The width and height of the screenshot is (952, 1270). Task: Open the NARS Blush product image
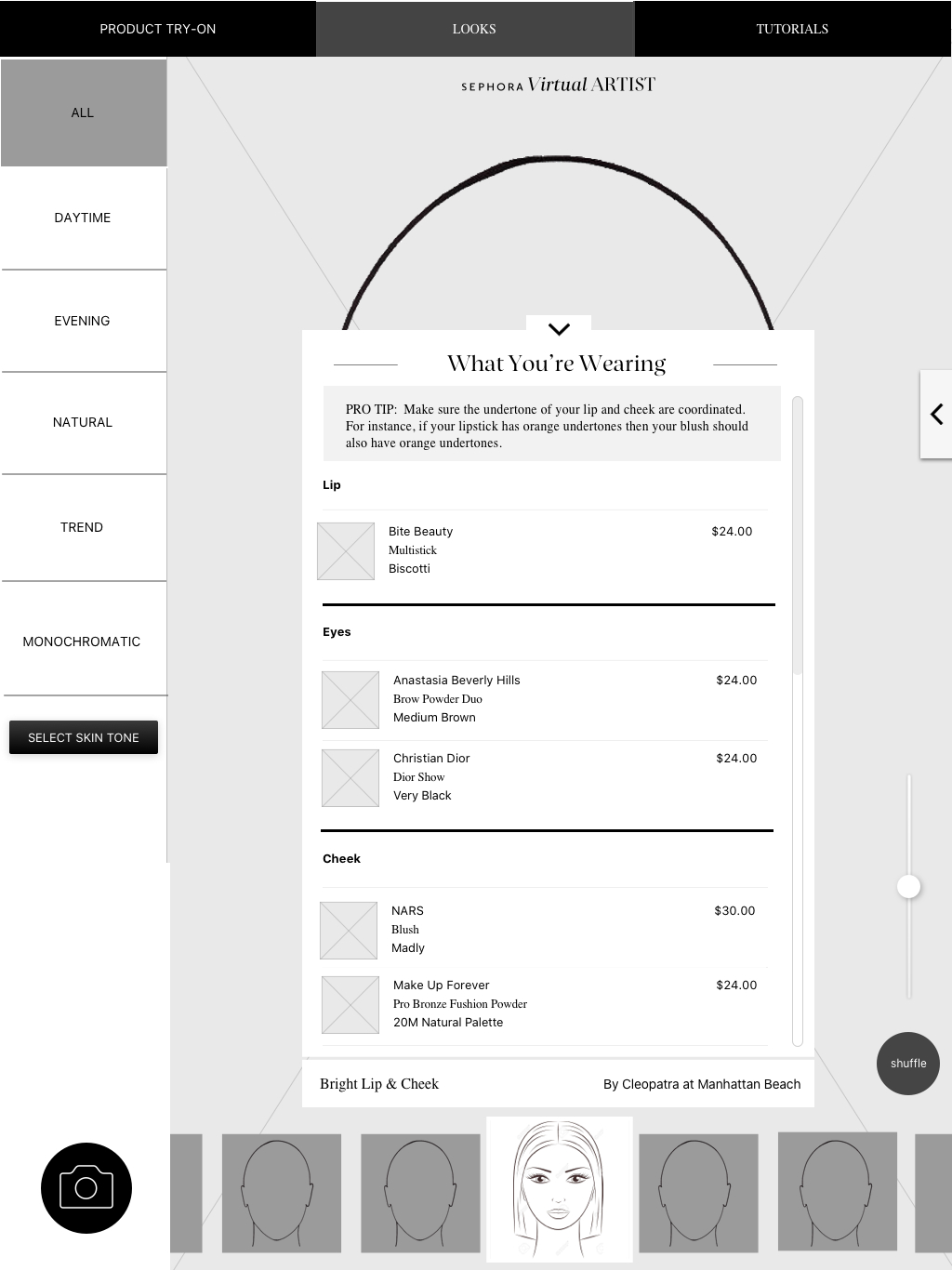click(349, 931)
